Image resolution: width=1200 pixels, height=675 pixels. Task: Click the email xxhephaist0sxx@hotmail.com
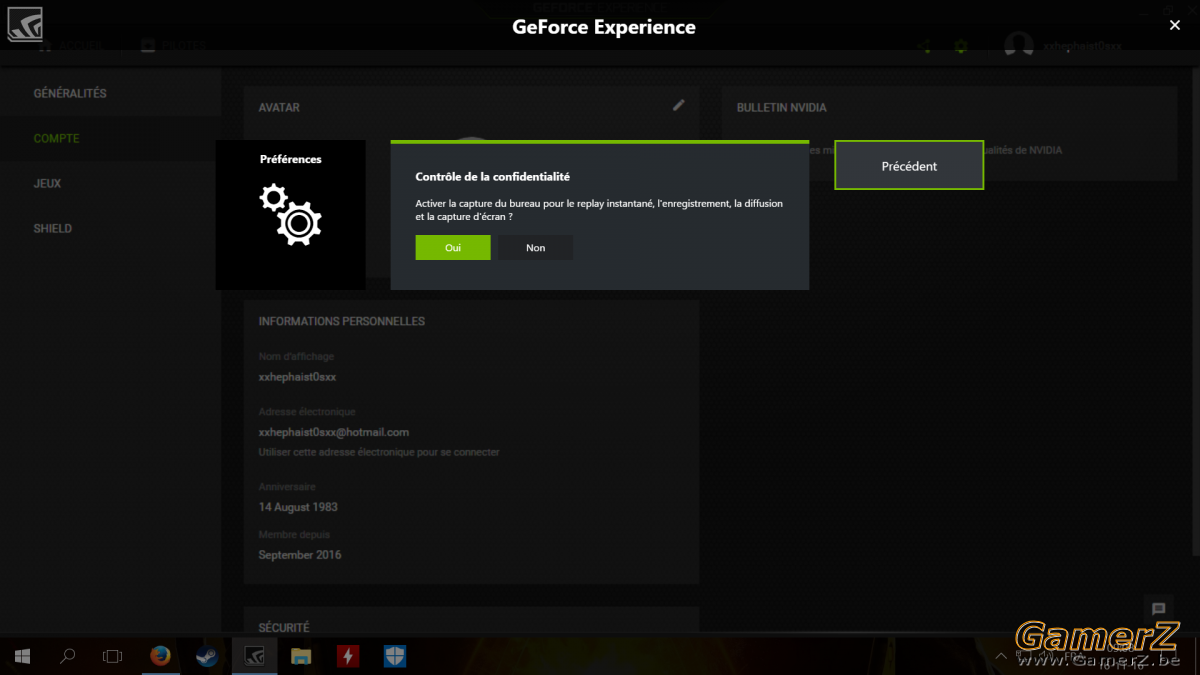[x=334, y=432]
